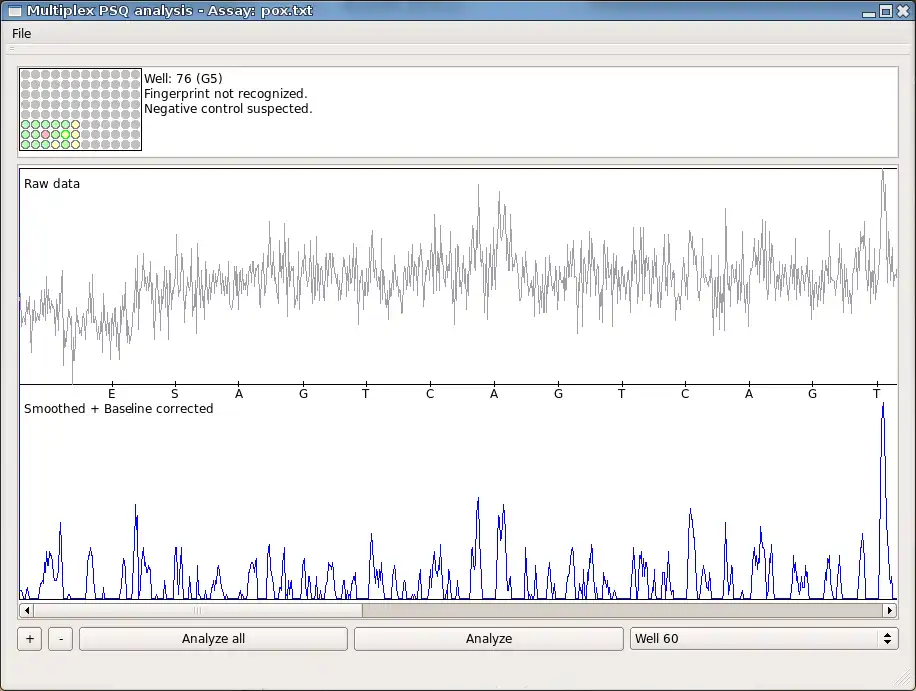Click the horizontal scrollbar thumb

pos(197,610)
